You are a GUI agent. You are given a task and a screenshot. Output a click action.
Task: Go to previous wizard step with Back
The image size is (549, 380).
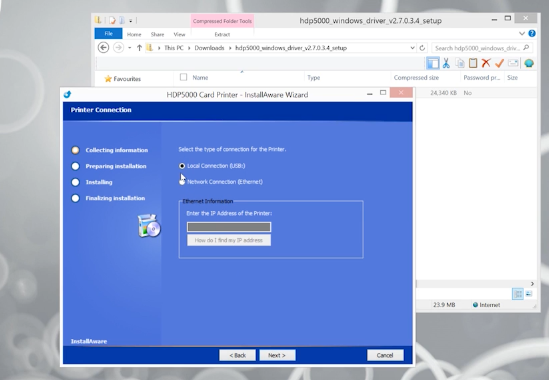[x=237, y=355]
